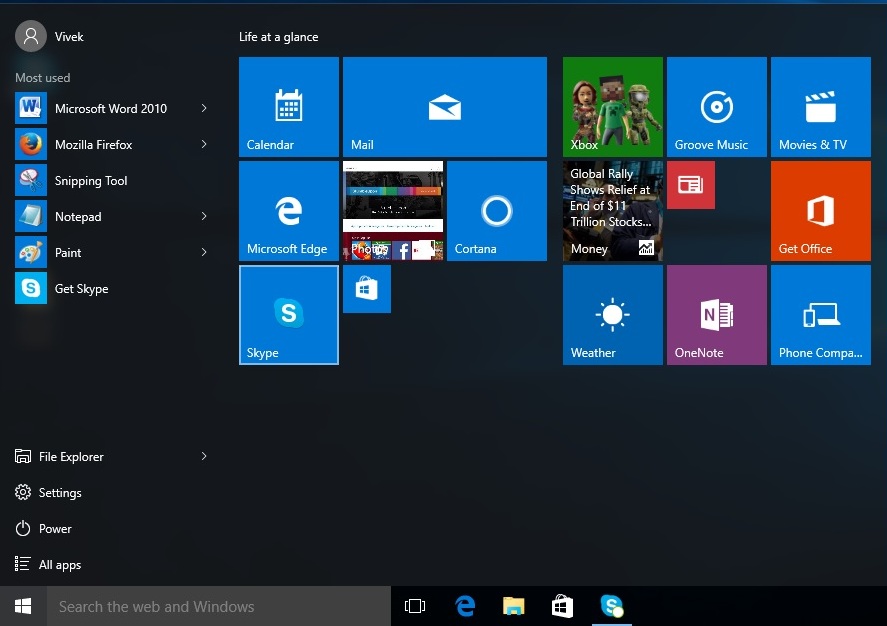Click the Get Office tile
The image size is (887, 626).
coord(821,211)
